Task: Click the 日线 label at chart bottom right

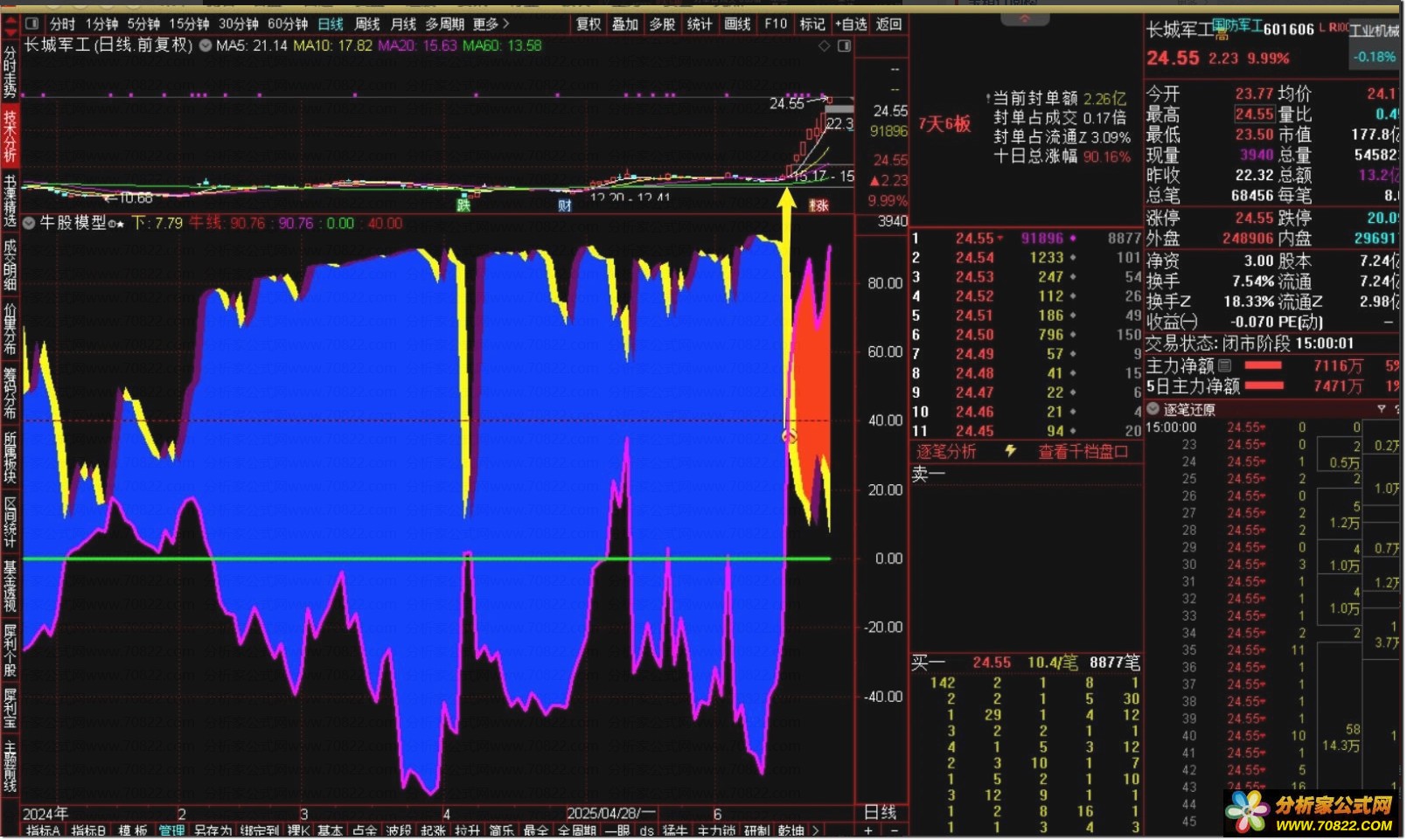Action: [x=880, y=812]
